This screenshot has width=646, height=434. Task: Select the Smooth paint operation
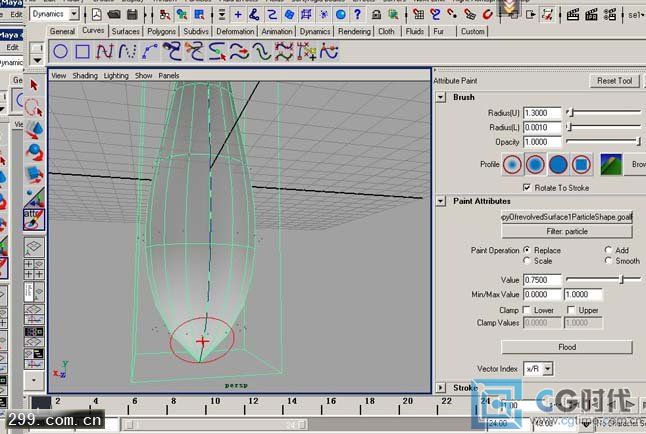(608, 261)
